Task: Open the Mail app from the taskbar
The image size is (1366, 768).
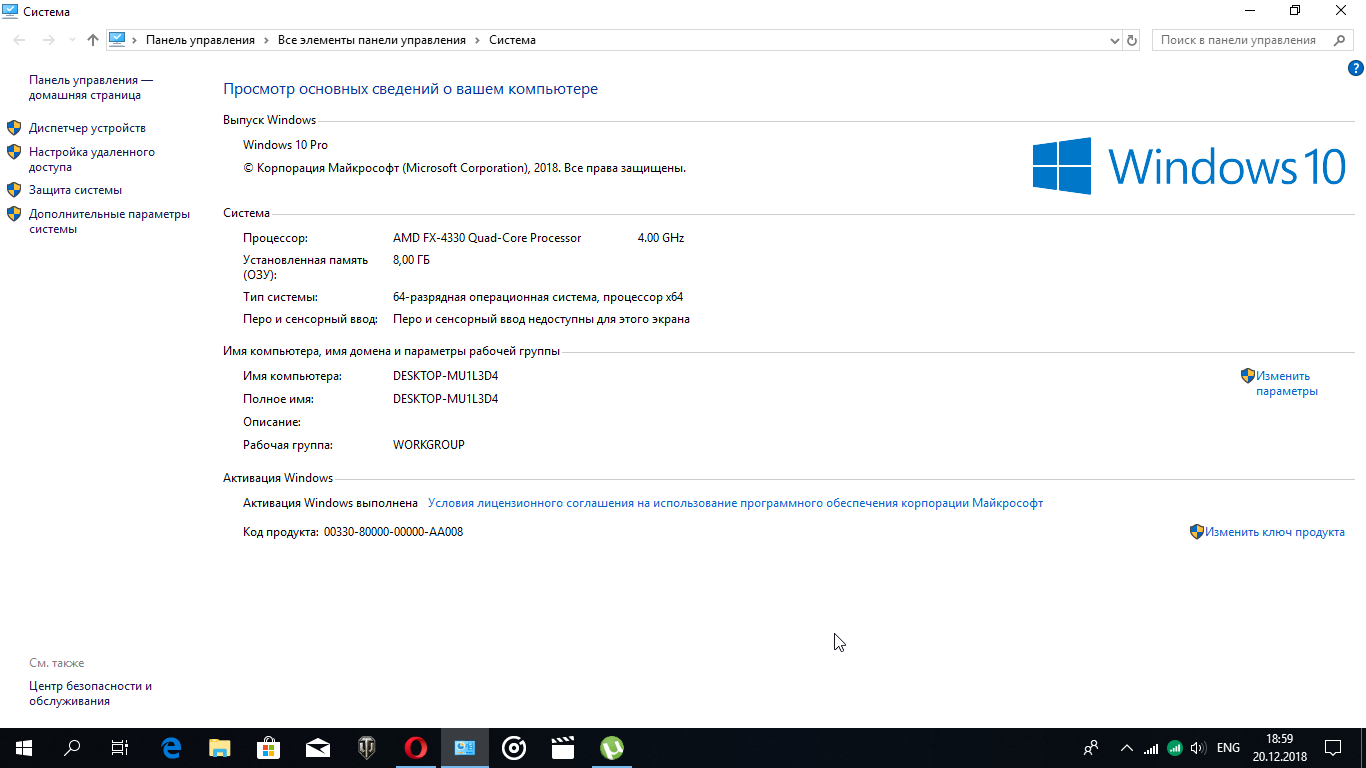Action: coord(318,748)
